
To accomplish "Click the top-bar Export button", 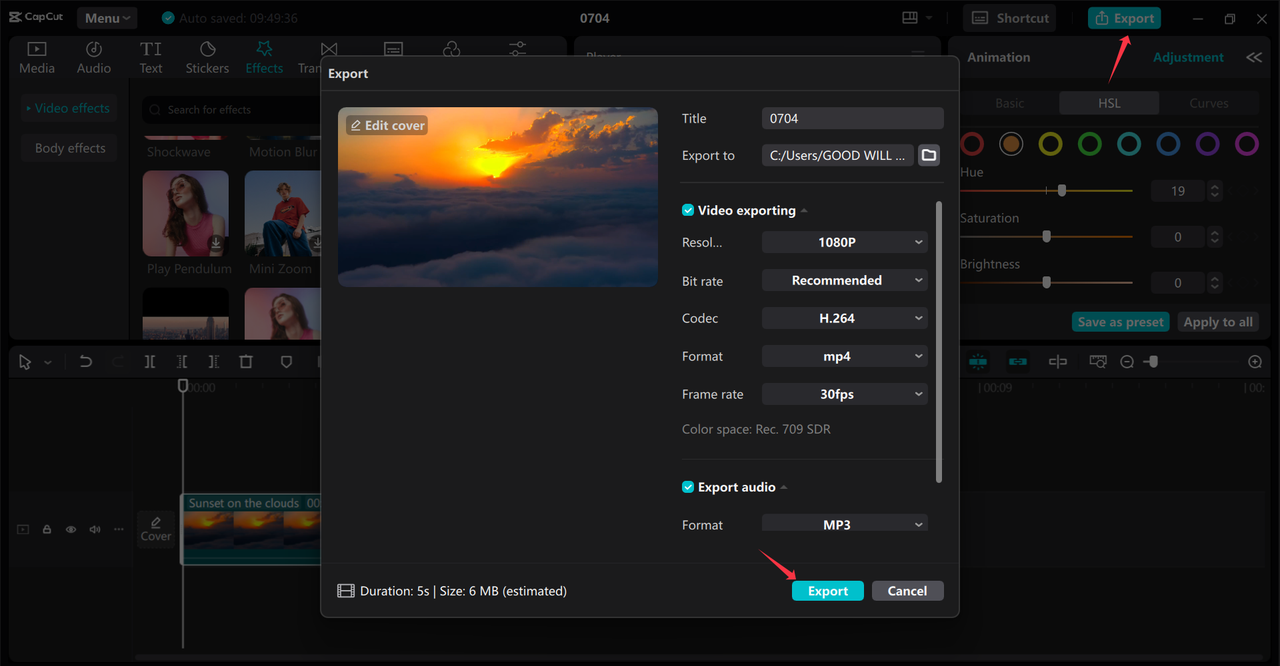I will [1124, 18].
